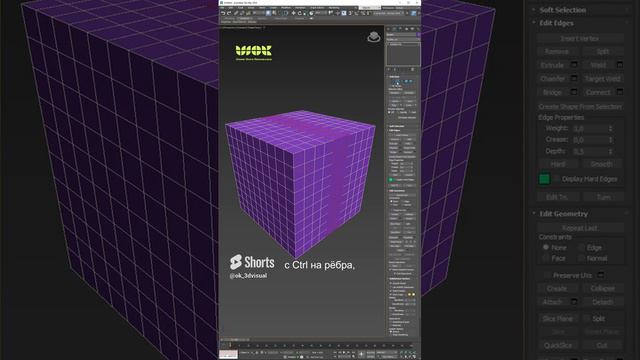The image size is (640, 360).
Task: Click the Redo arrow in 3ds Max toolbar
Action: click(229, 13)
